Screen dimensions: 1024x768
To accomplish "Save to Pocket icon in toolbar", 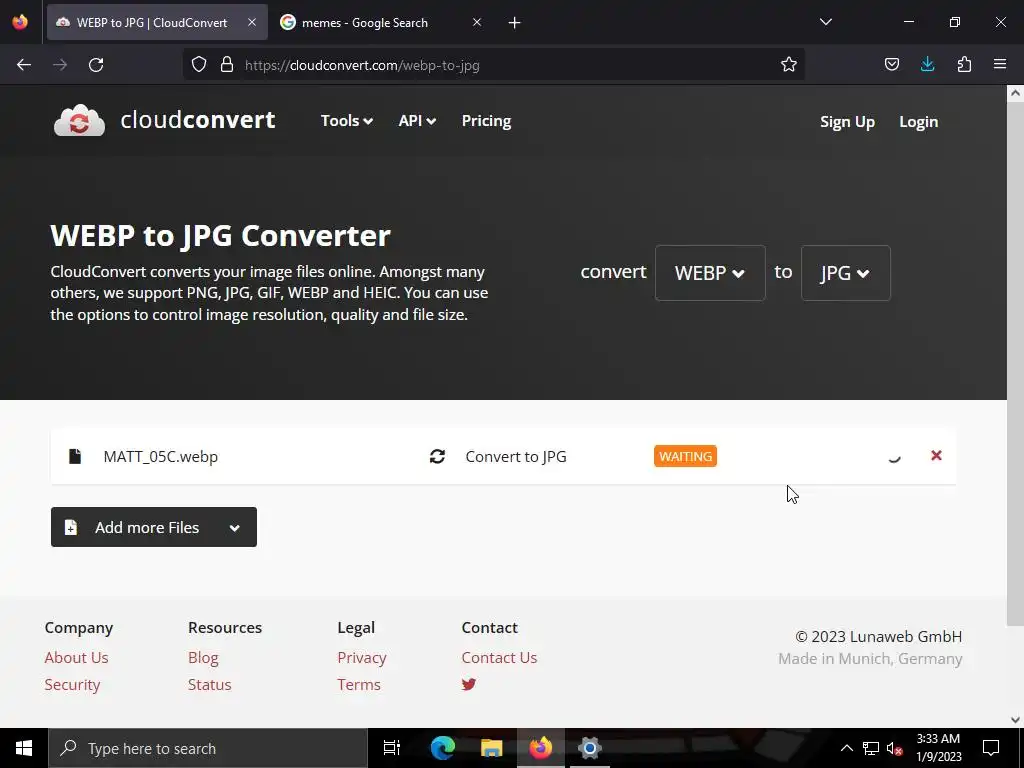I will pos(892,64).
